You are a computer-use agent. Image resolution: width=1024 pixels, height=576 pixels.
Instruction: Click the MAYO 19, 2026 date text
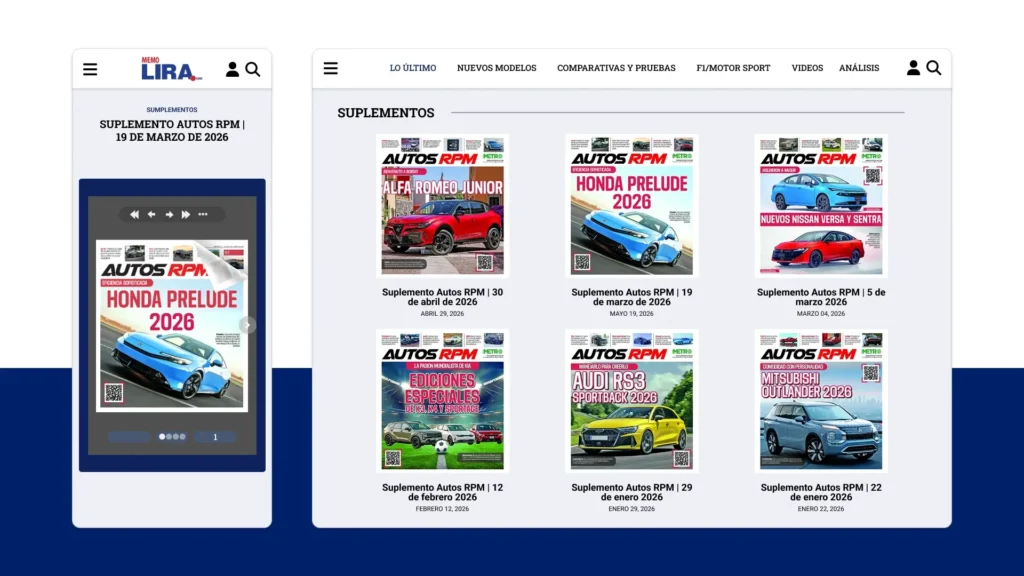(x=632, y=313)
